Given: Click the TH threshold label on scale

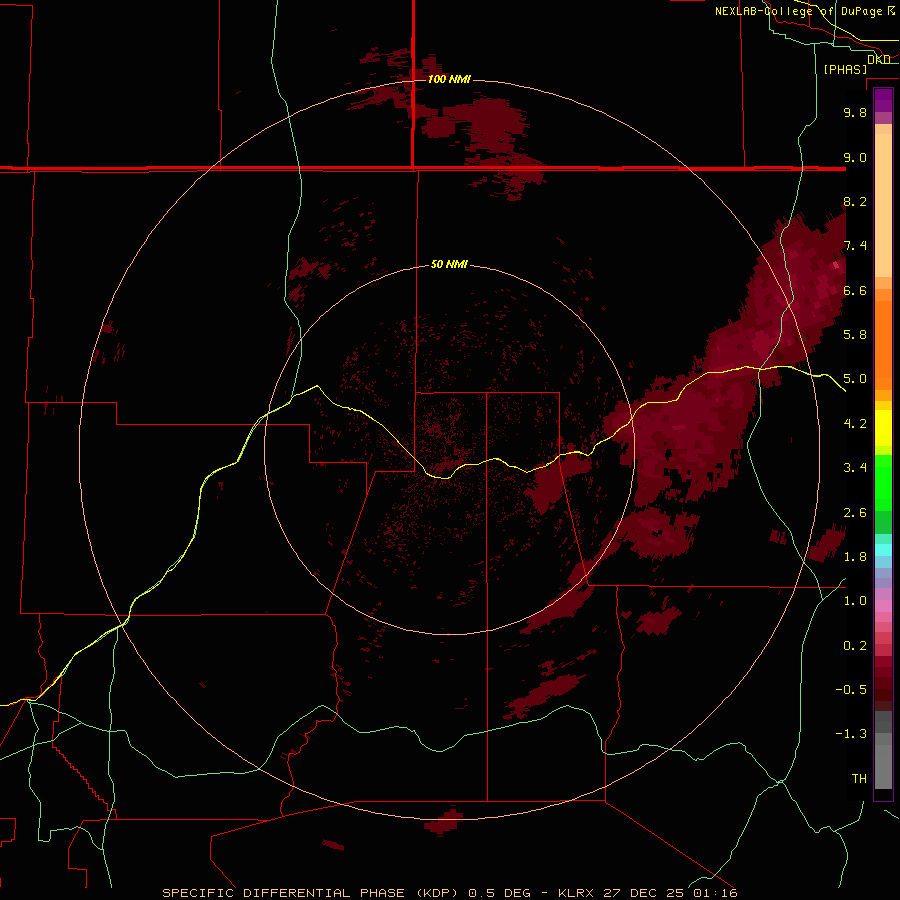Looking at the screenshot, I should 859,779.
